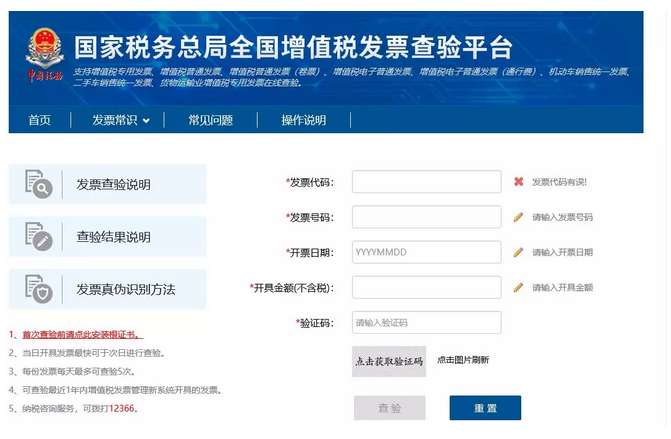Click the blue 重置 button
671x439 pixels.
485,408
